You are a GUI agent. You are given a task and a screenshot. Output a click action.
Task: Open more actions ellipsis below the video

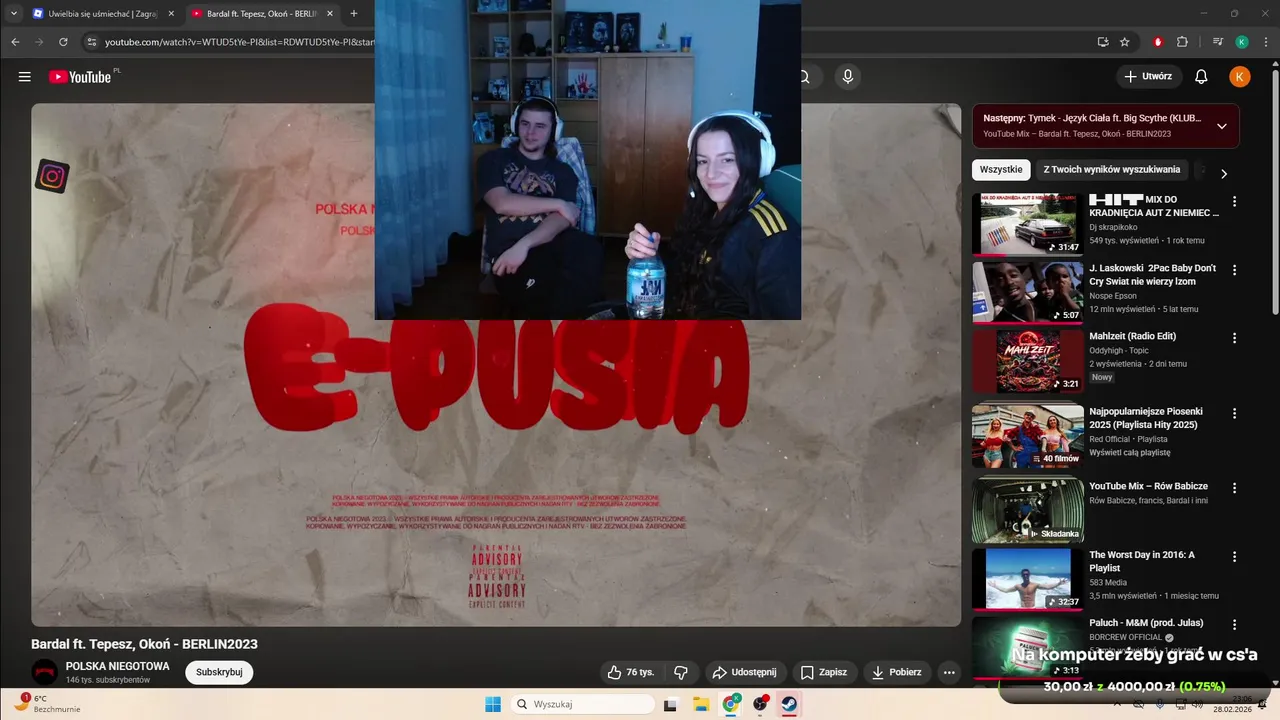click(x=949, y=672)
